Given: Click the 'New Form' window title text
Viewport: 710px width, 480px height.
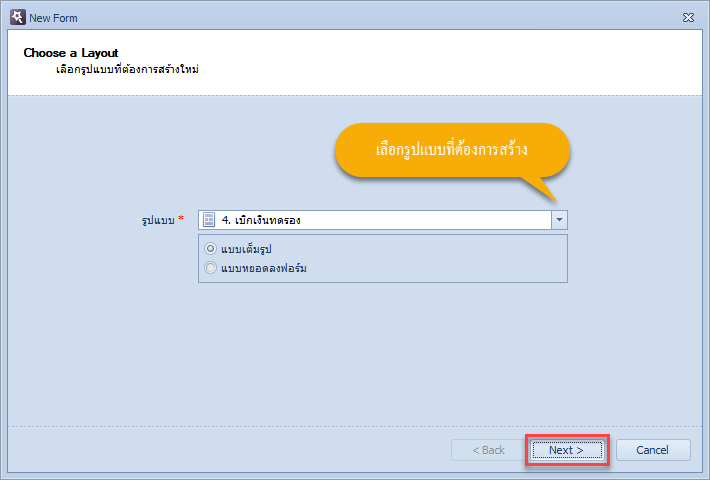Looking at the screenshot, I should pos(53,18).
